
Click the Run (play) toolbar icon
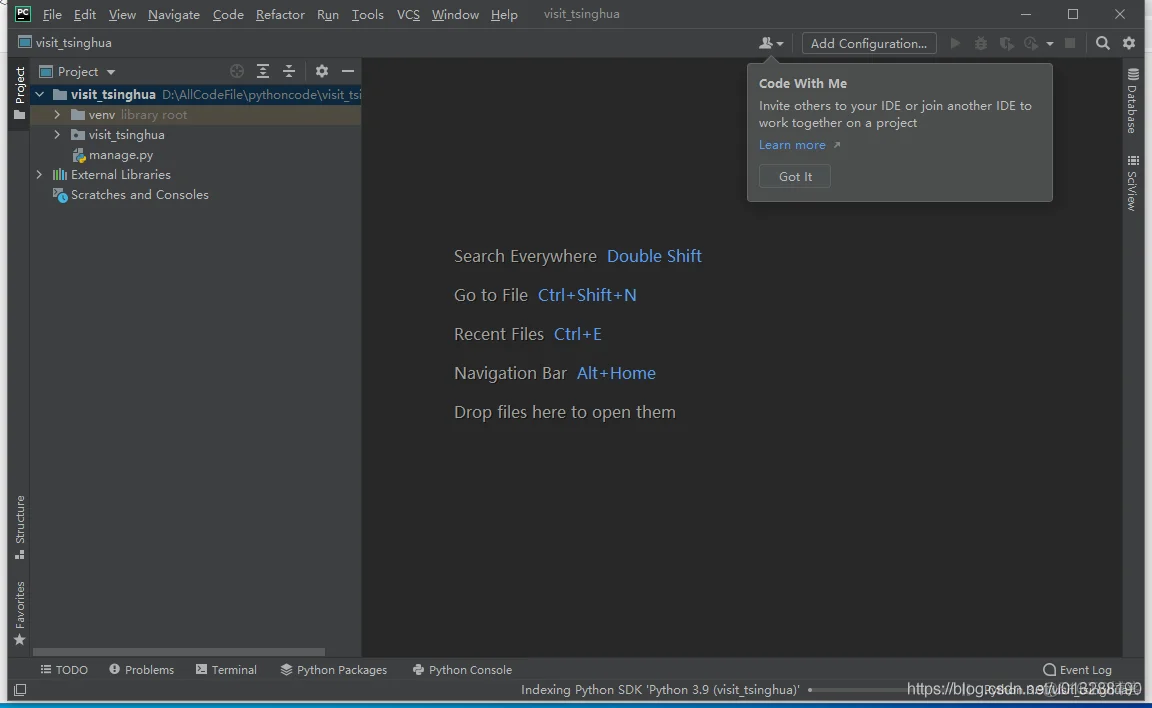click(x=955, y=43)
